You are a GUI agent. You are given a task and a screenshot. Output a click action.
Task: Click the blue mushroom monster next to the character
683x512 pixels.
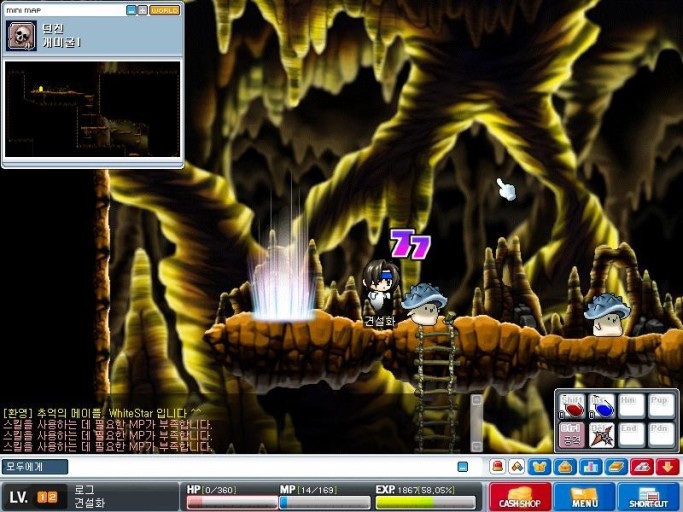tap(424, 304)
